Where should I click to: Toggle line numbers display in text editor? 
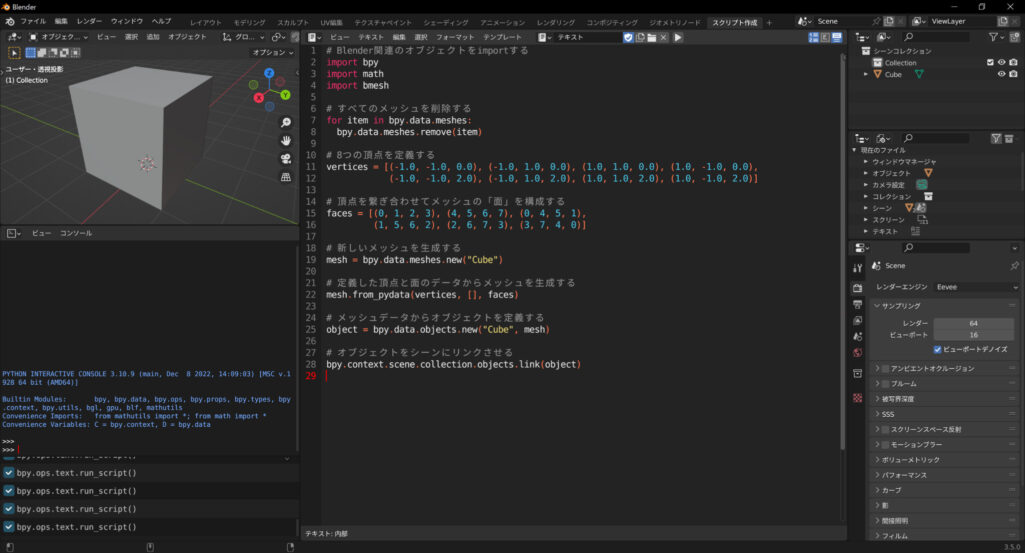(x=813, y=37)
